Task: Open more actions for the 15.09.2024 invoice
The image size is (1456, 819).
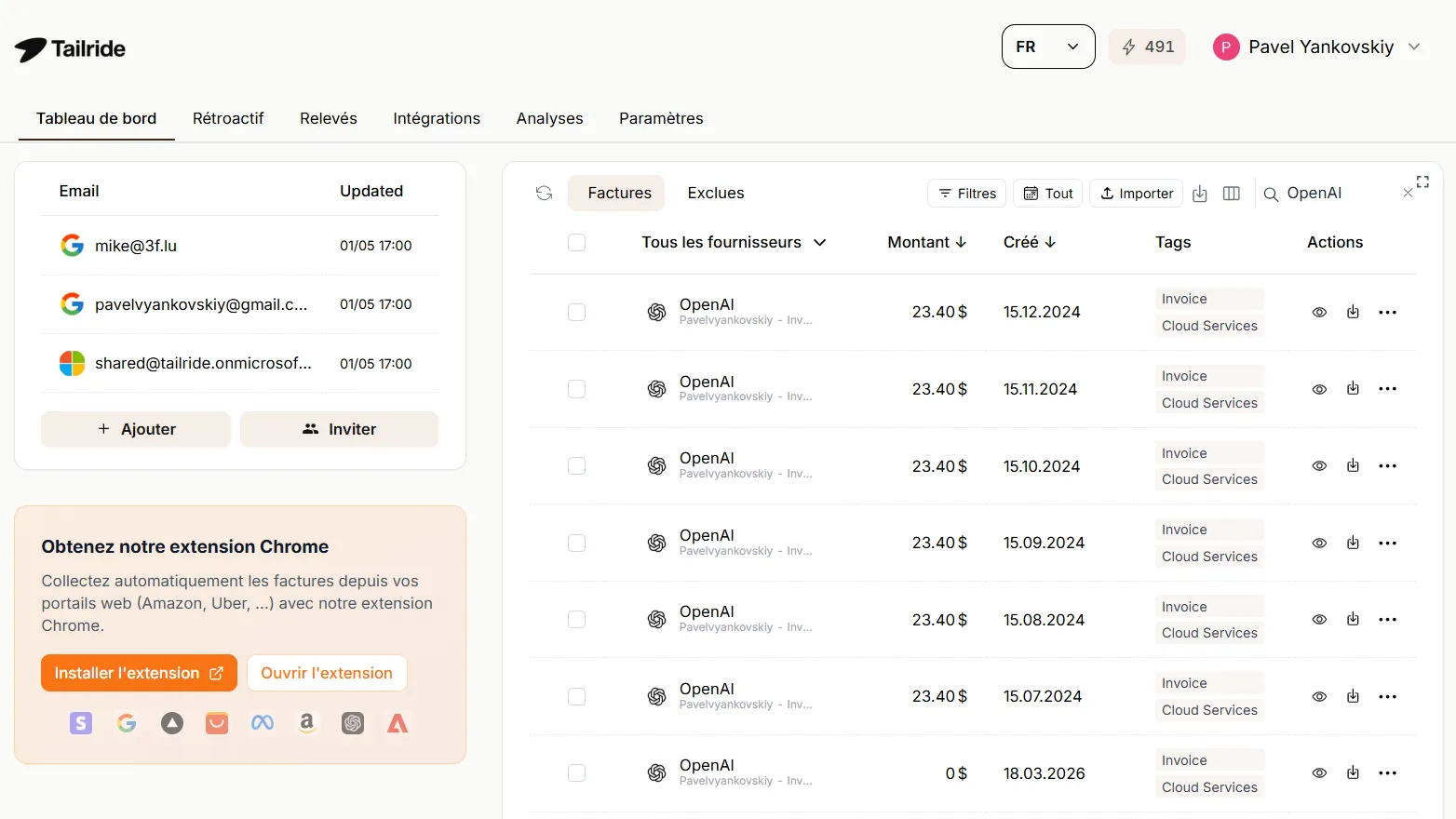Action: (1387, 543)
